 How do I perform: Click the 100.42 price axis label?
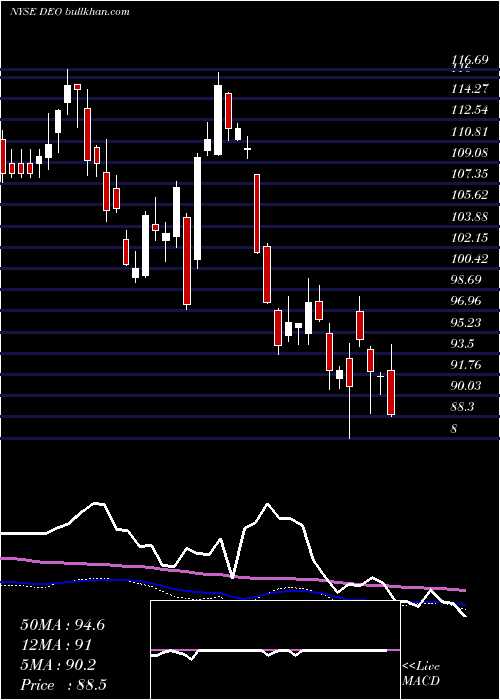(469, 258)
